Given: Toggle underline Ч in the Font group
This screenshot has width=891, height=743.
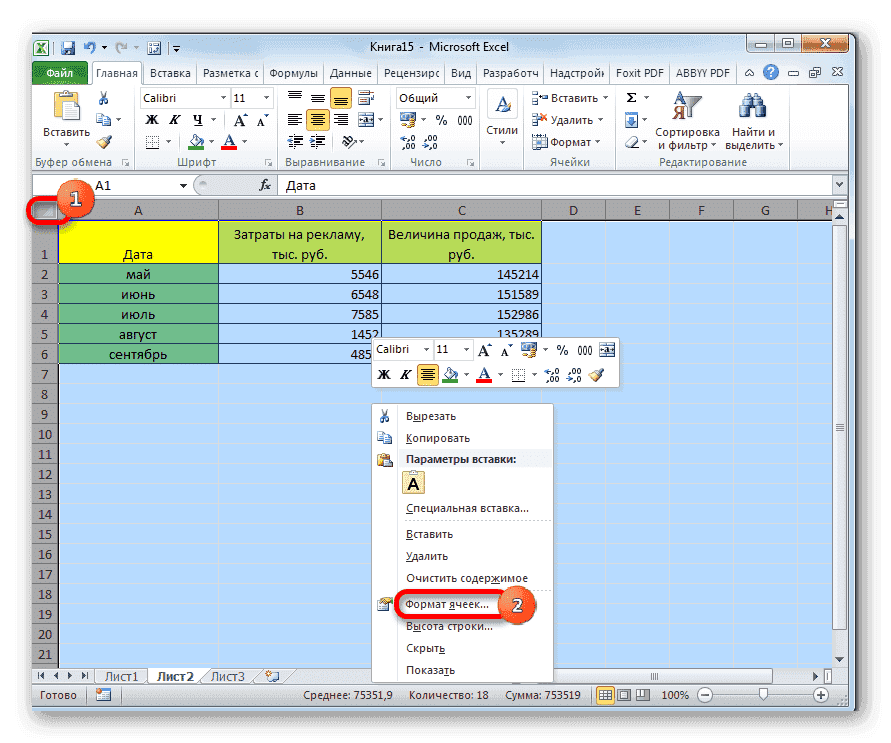Looking at the screenshot, I should click(x=196, y=119).
